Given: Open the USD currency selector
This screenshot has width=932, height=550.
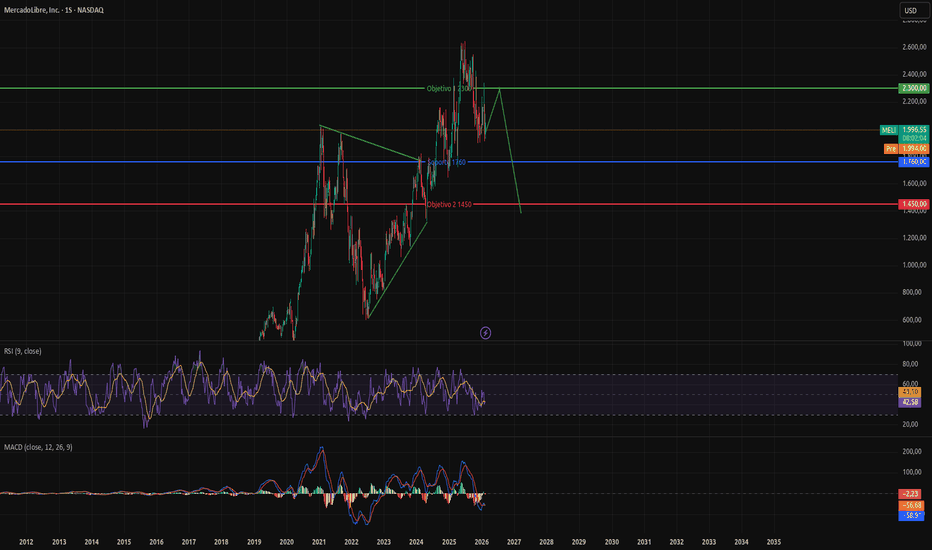Looking at the screenshot, I should click(914, 11).
